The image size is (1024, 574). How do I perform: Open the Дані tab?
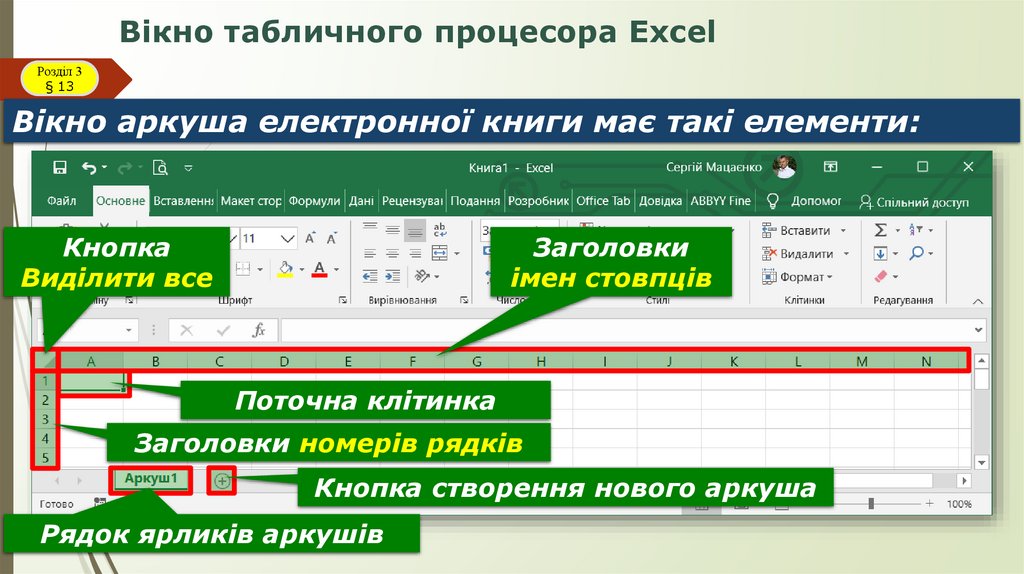361,201
